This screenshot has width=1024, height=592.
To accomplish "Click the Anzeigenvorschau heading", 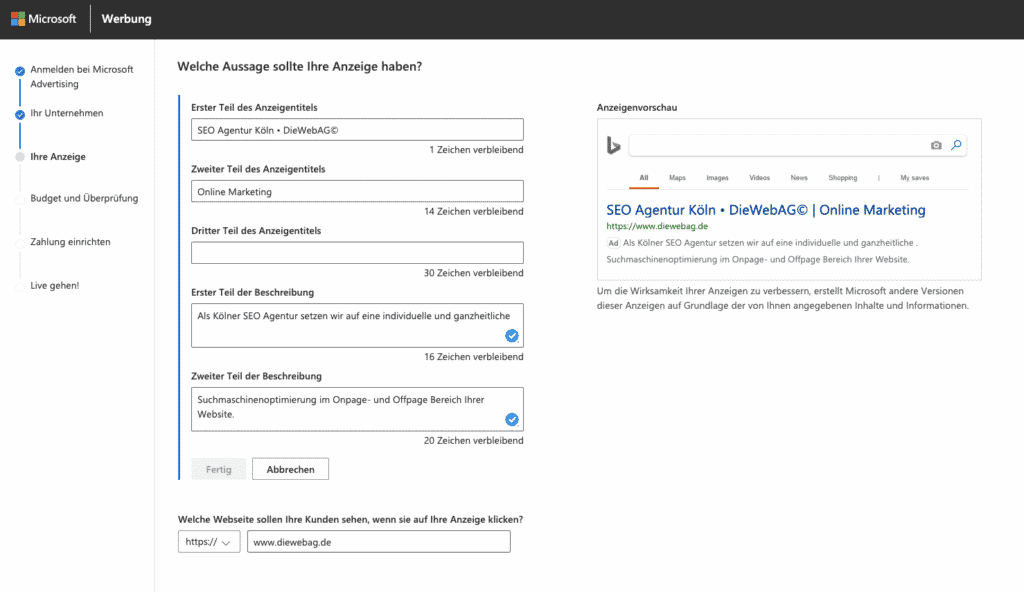I will point(637,107).
